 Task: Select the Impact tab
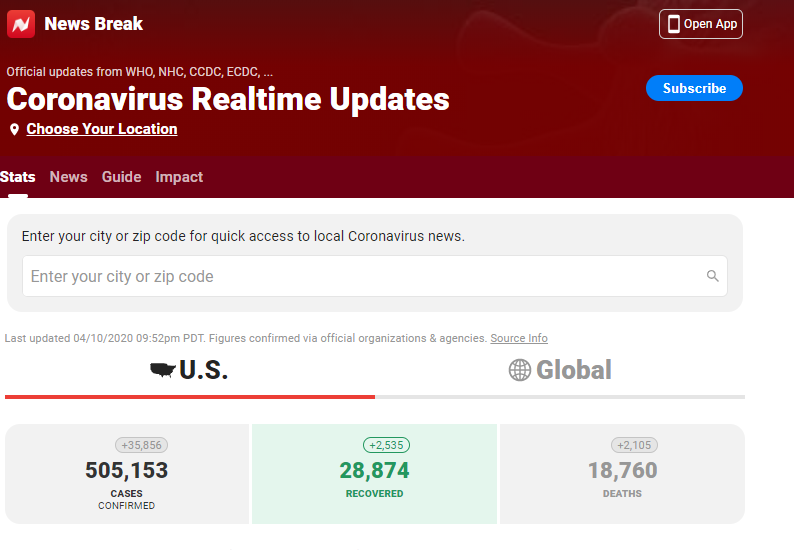179,177
